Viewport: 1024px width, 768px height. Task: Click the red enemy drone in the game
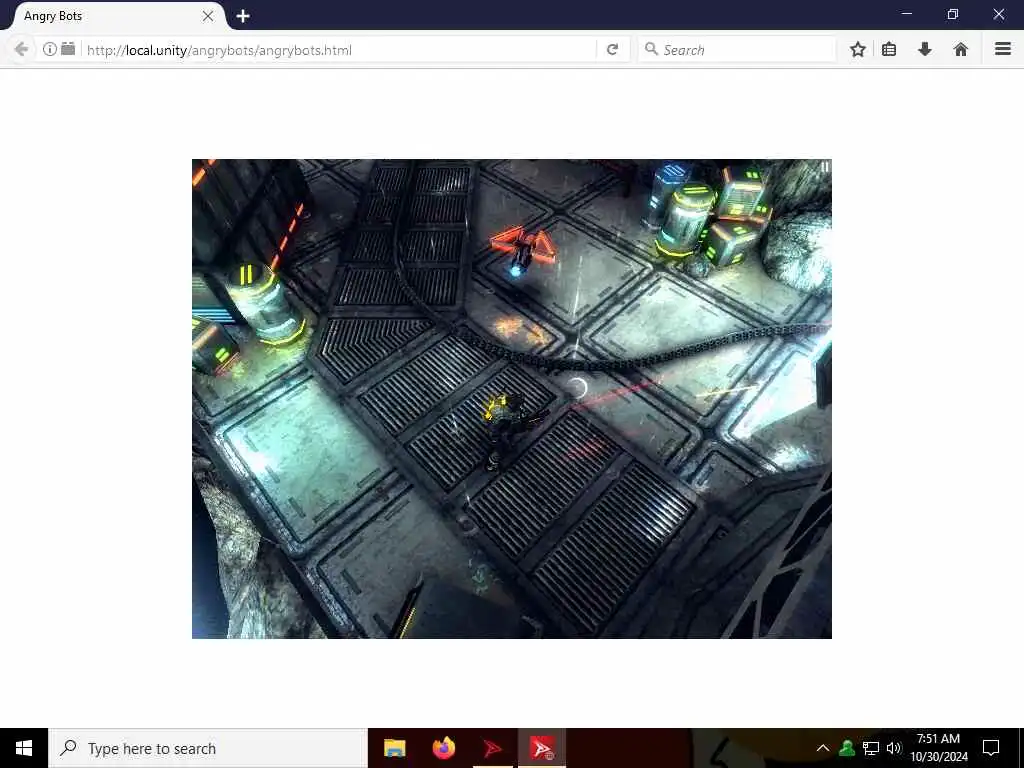[523, 249]
